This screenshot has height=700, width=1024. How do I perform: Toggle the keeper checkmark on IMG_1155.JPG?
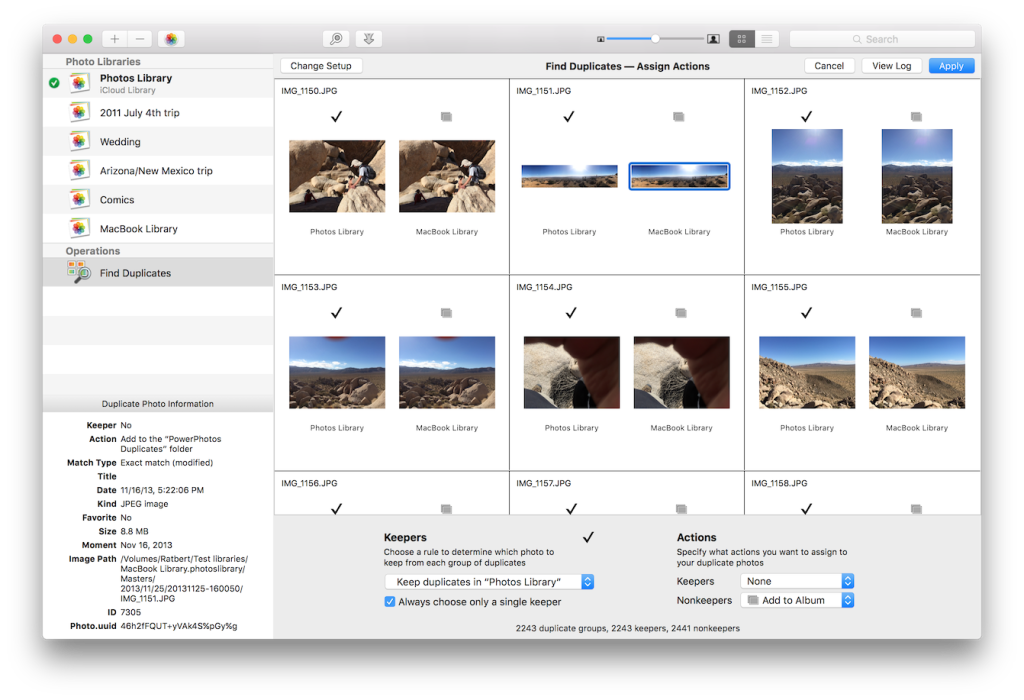point(806,312)
